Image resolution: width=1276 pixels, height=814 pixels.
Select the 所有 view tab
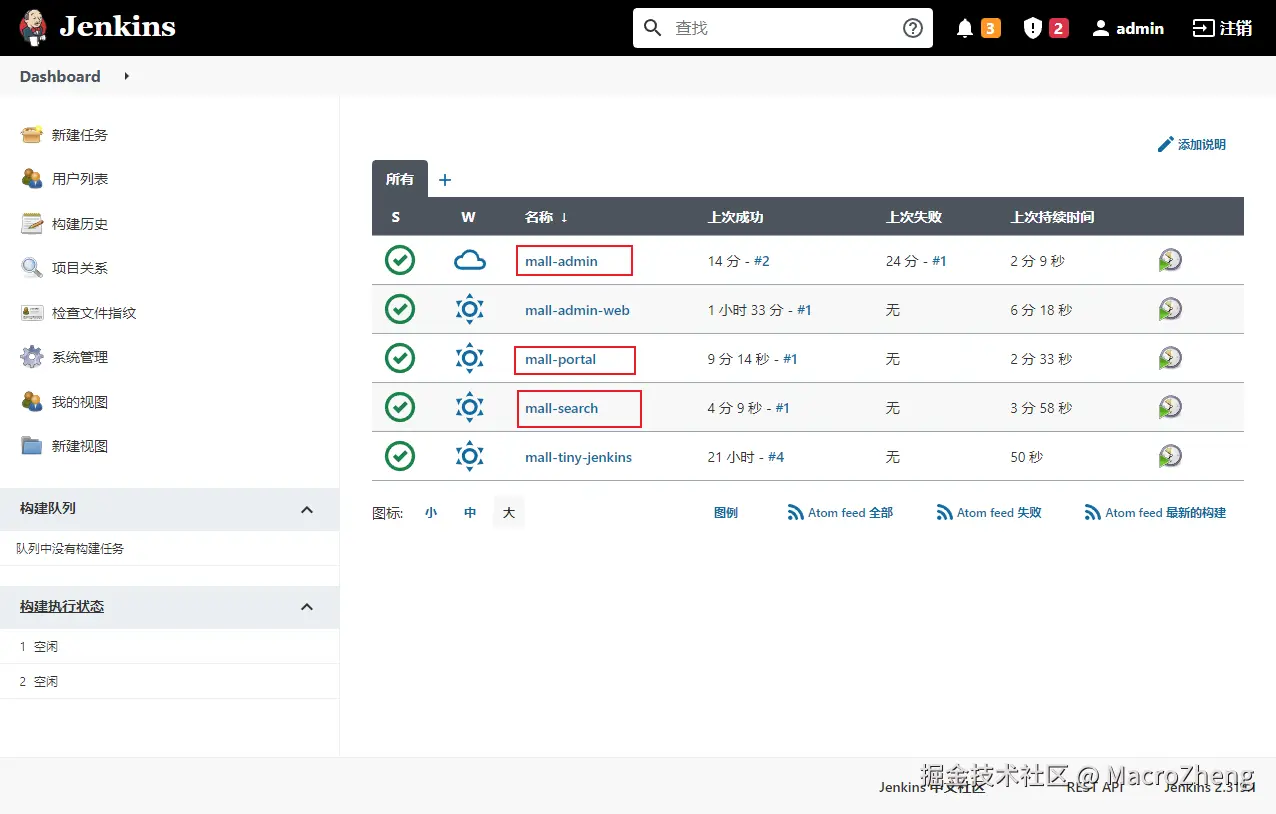tap(400, 179)
